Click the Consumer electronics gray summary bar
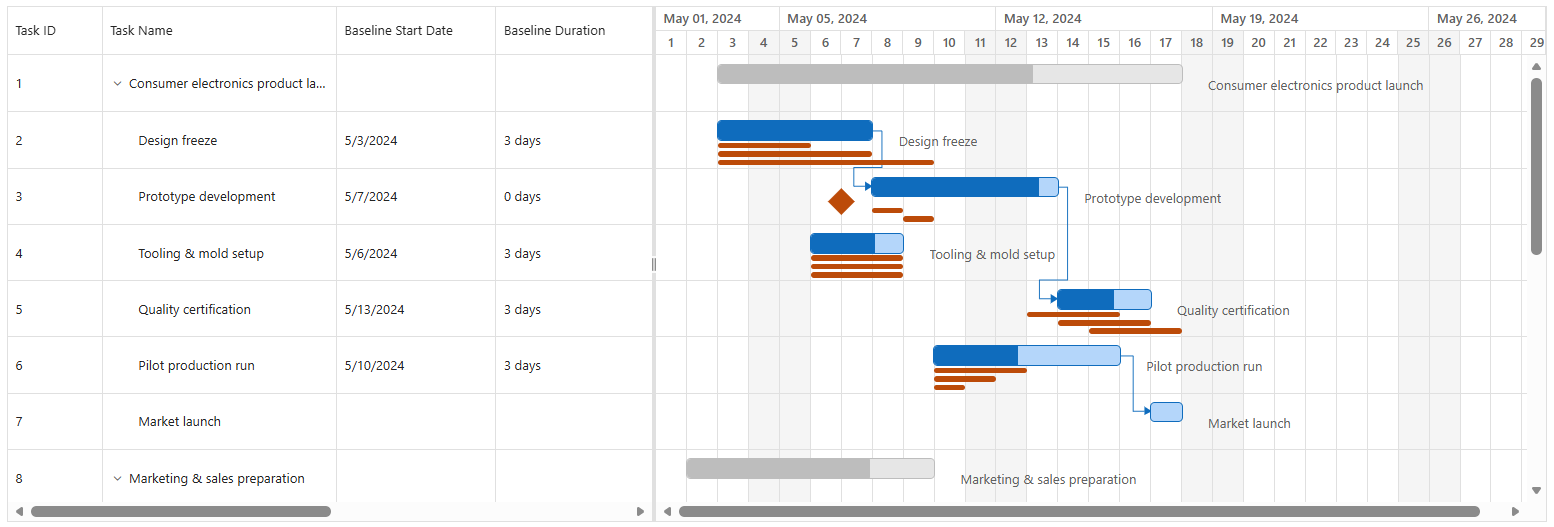This screenshot has height=527, width=1554. pos(950,74)
